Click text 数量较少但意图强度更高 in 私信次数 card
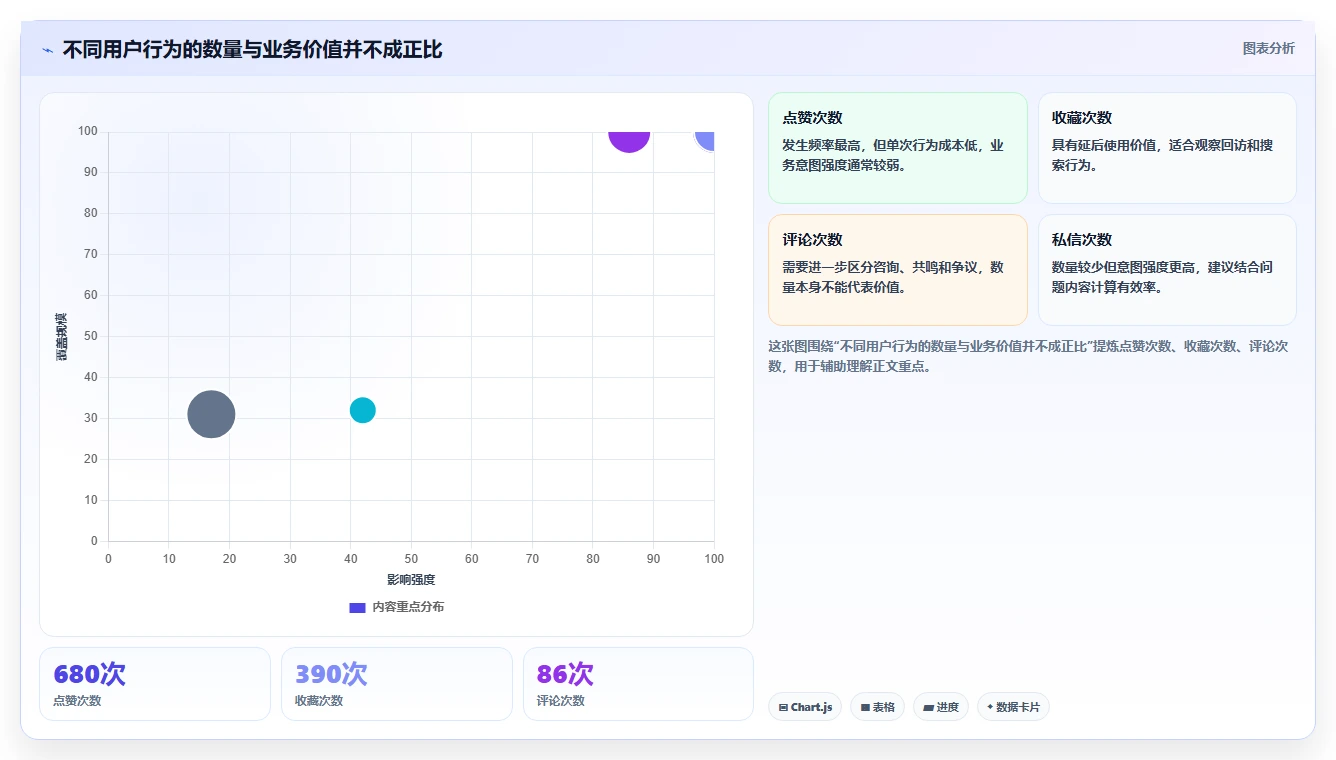Screen dimensions: 1336x760 tap(1125, 267)
